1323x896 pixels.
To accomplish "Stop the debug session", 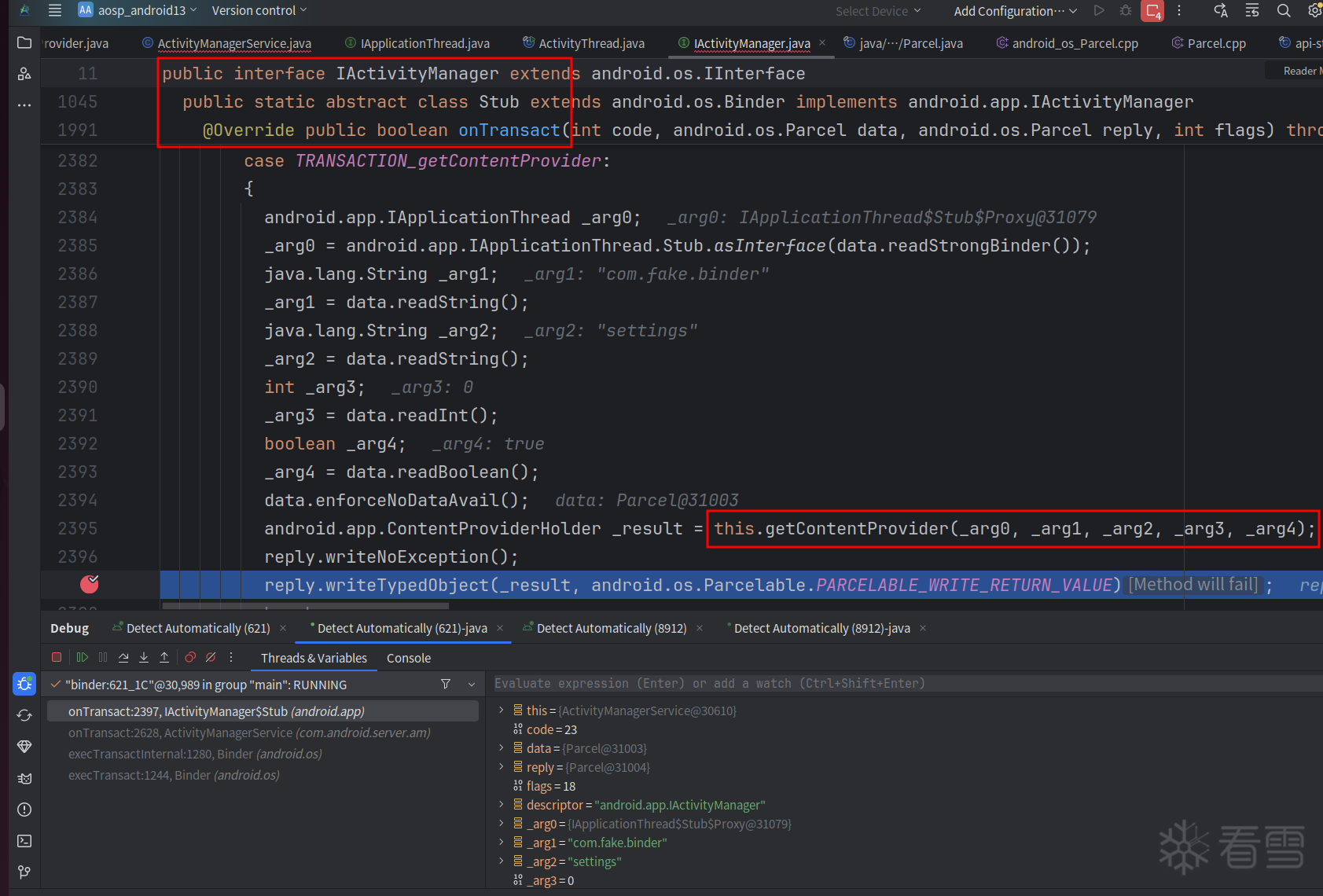I will pos(57,657).
